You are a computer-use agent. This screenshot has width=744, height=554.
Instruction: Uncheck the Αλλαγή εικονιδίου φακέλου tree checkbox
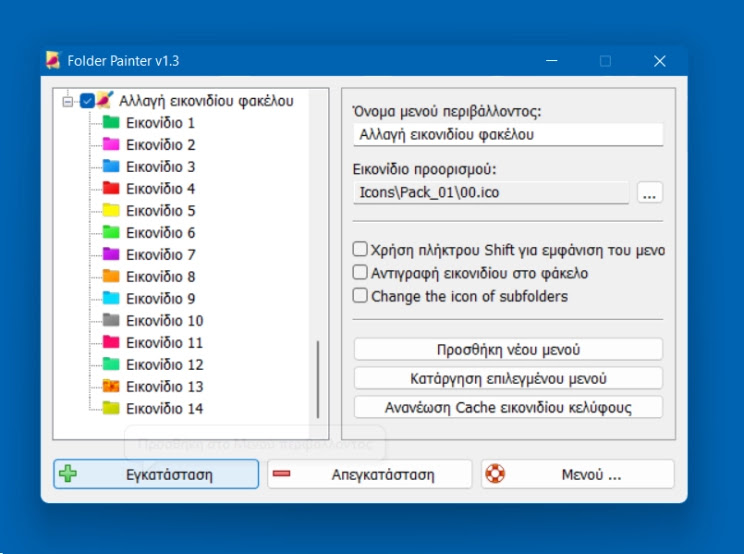click(x=87, y=101)
